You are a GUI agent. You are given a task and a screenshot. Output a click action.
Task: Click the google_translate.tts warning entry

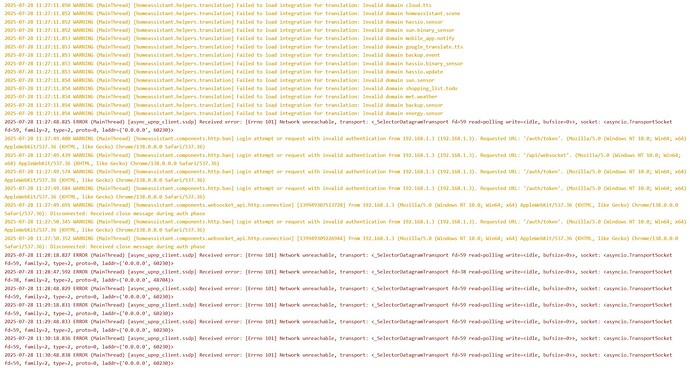click(x=234, y=47)
